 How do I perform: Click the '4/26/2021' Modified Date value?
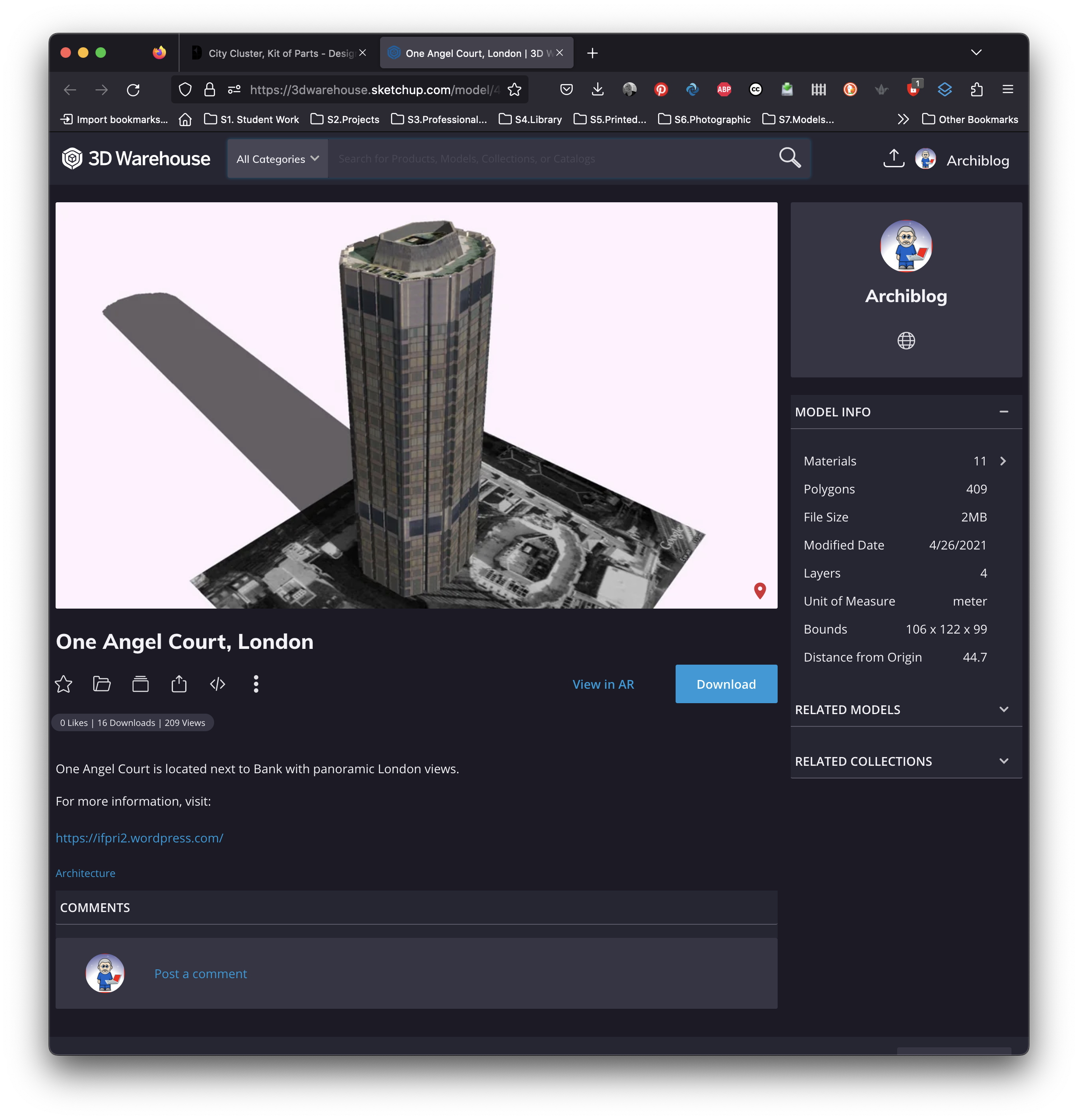click(x=958, y=545)
